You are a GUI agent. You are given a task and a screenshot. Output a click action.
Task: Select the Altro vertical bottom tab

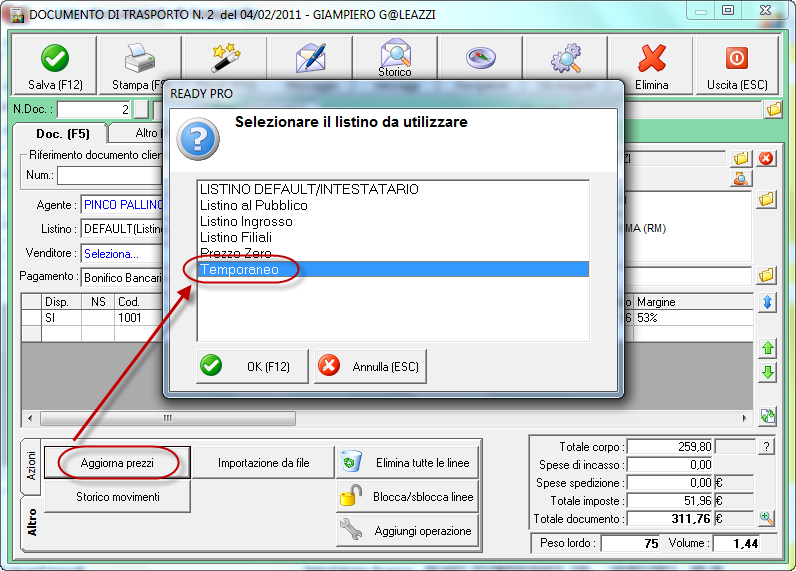click(x=31, y=522)
